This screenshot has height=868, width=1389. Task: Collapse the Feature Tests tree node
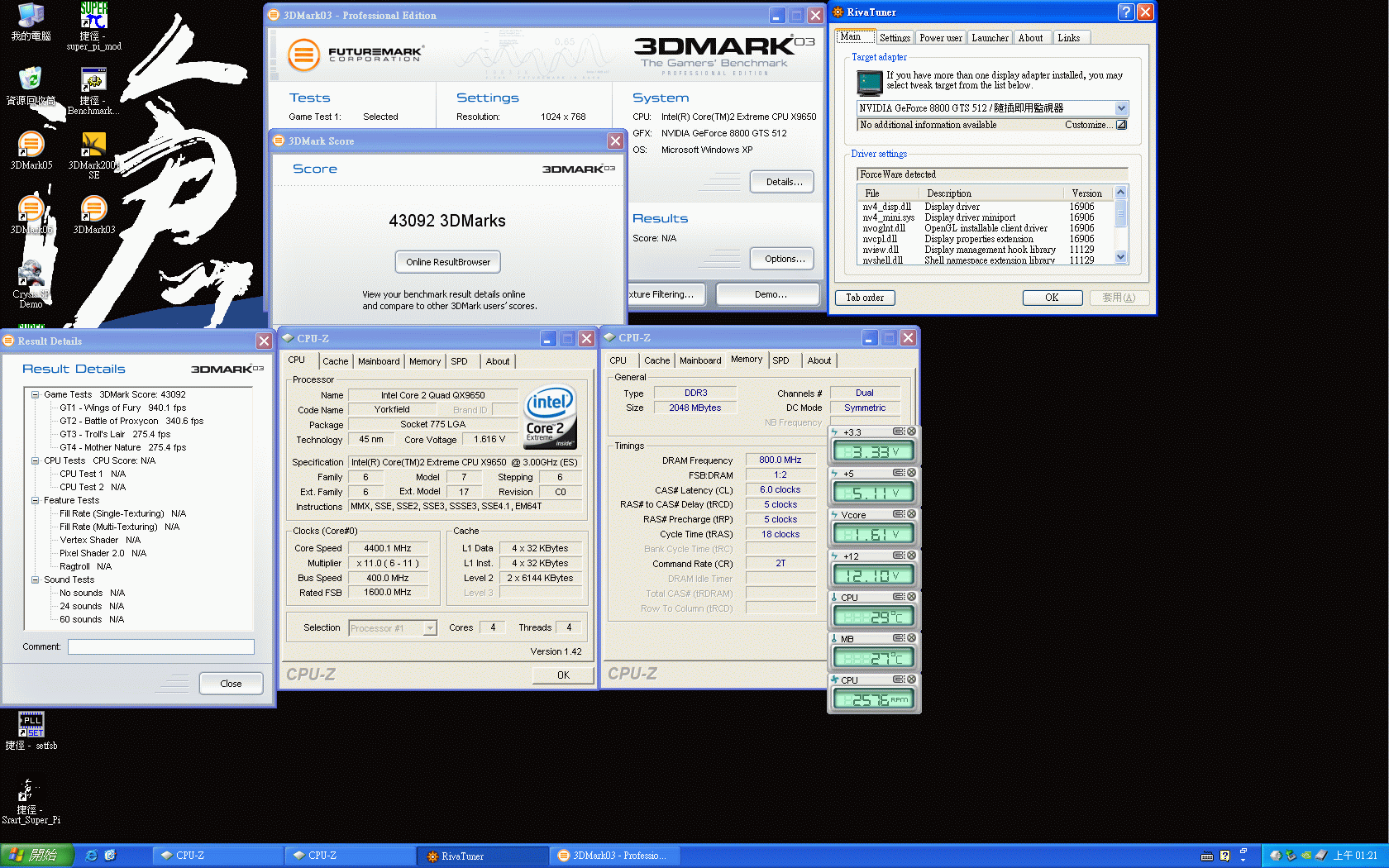tap(36, 500)
